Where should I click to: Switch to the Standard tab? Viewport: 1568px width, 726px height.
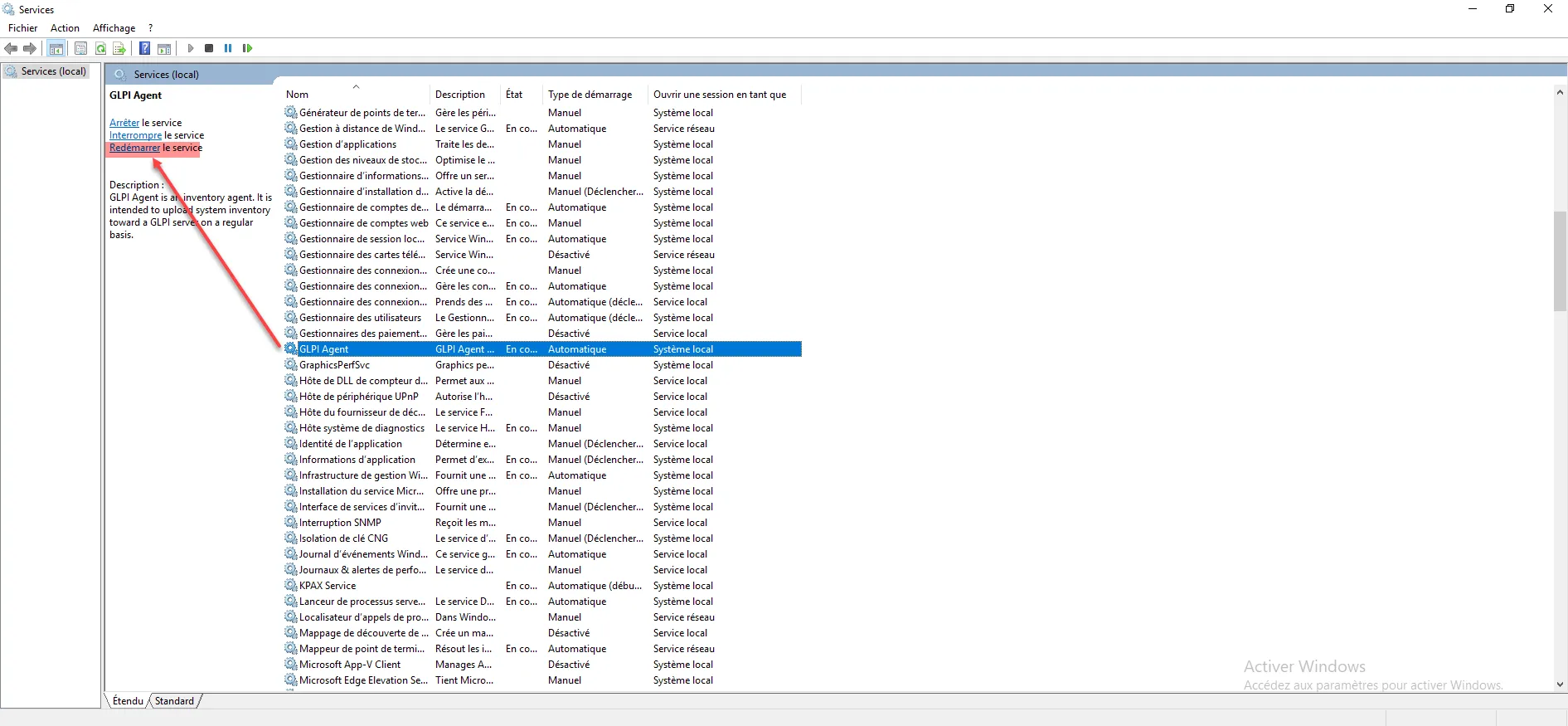coord(174,701)
